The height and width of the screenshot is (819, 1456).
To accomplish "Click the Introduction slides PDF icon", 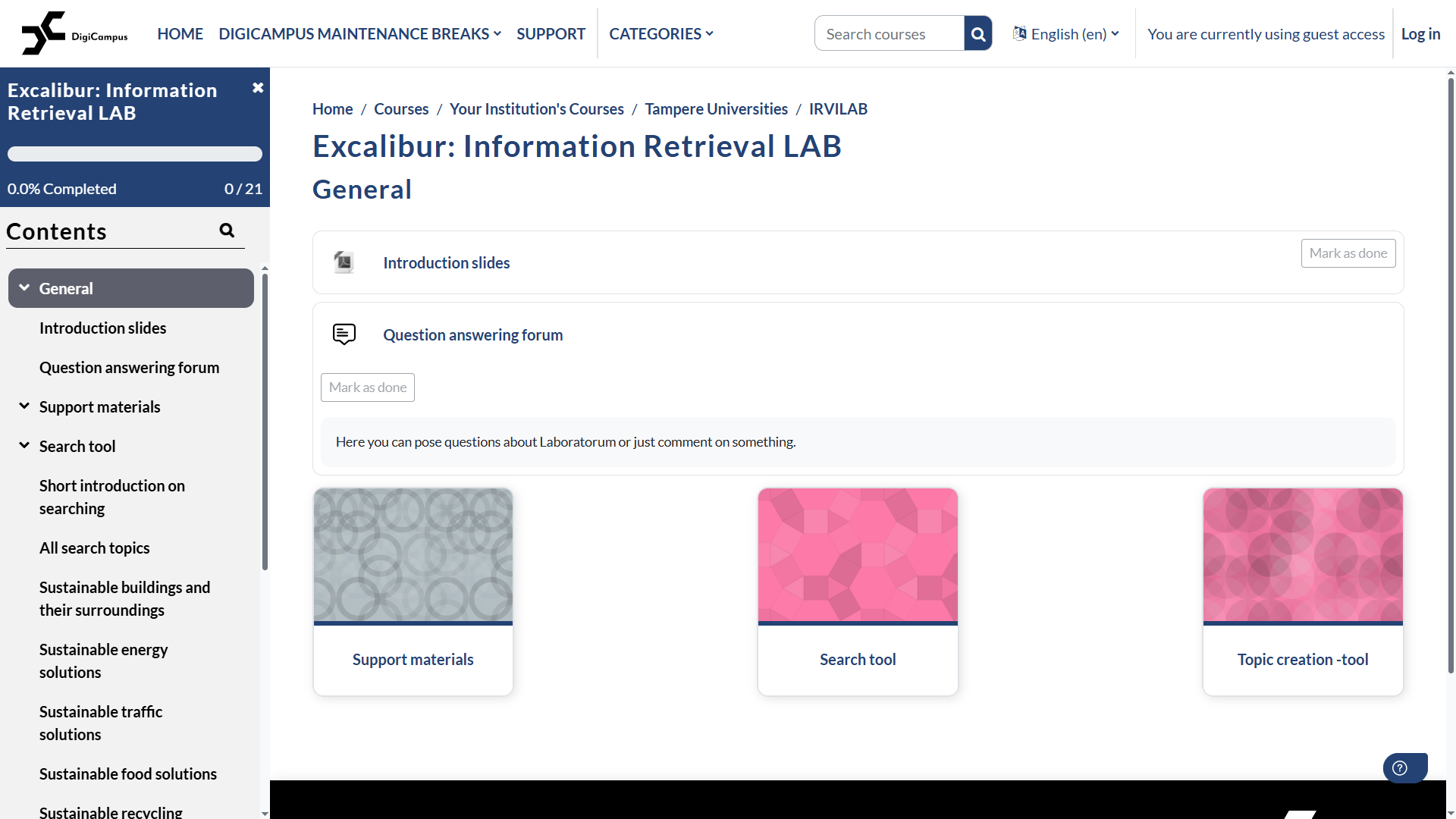I will (344, 262).
